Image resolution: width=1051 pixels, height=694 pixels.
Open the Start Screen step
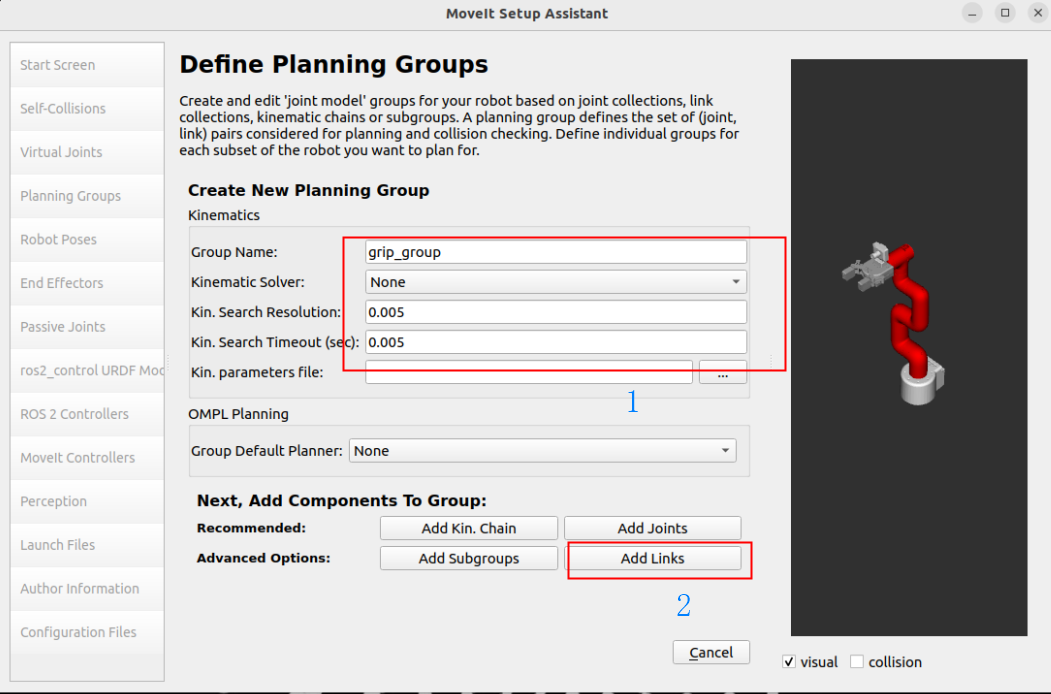[87, 65]
